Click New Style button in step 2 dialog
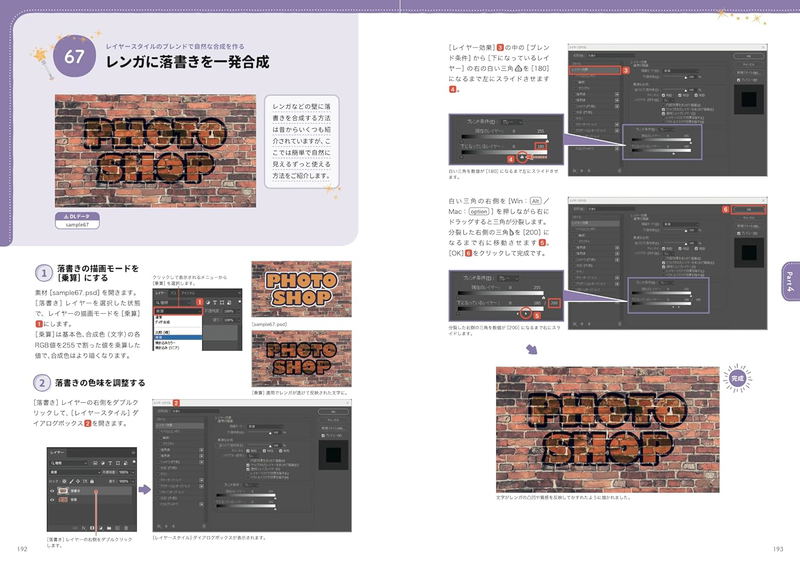Screen dimensions: 800x565 coord(333,428)
